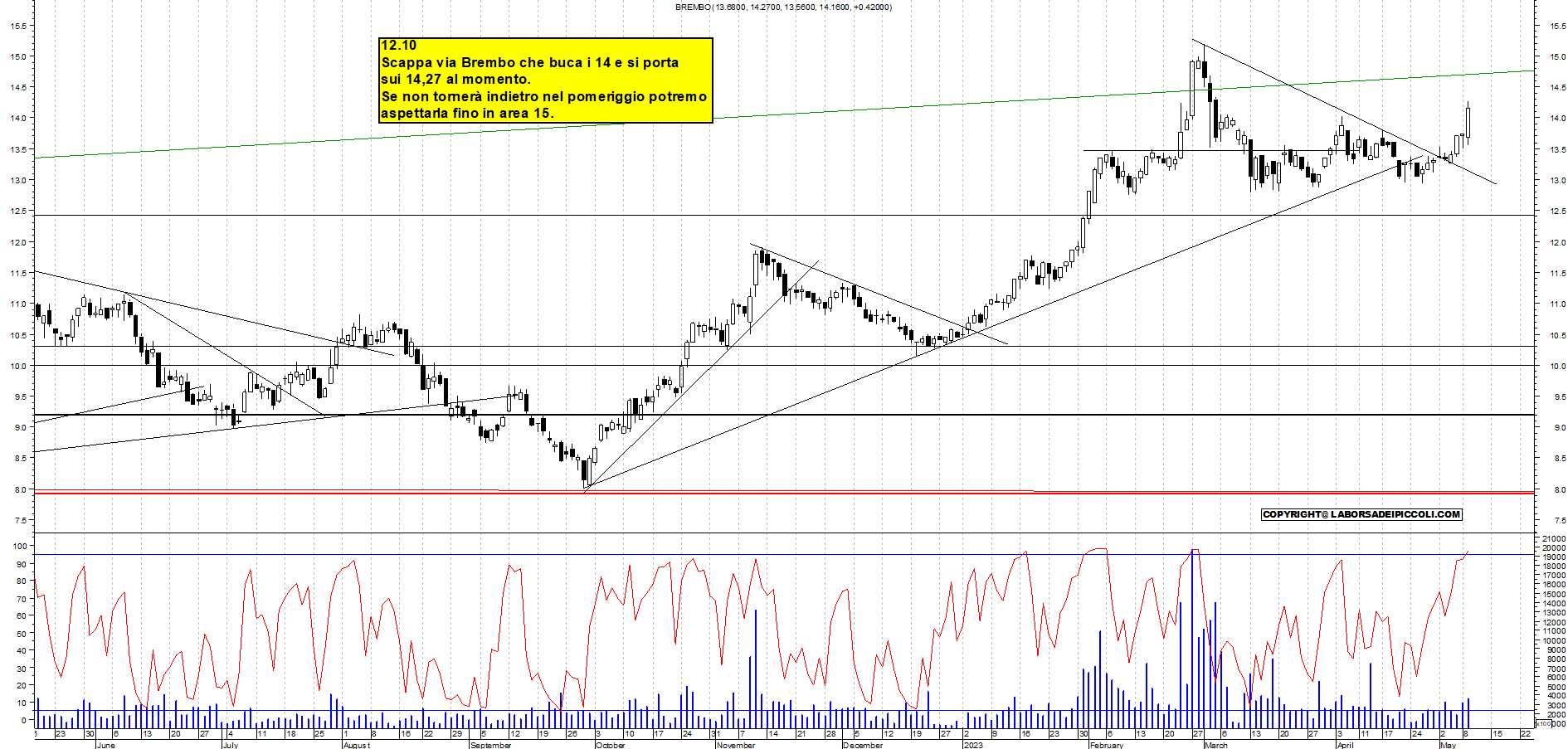Click the '10000' value on the volume scale

coord(1553,640)
